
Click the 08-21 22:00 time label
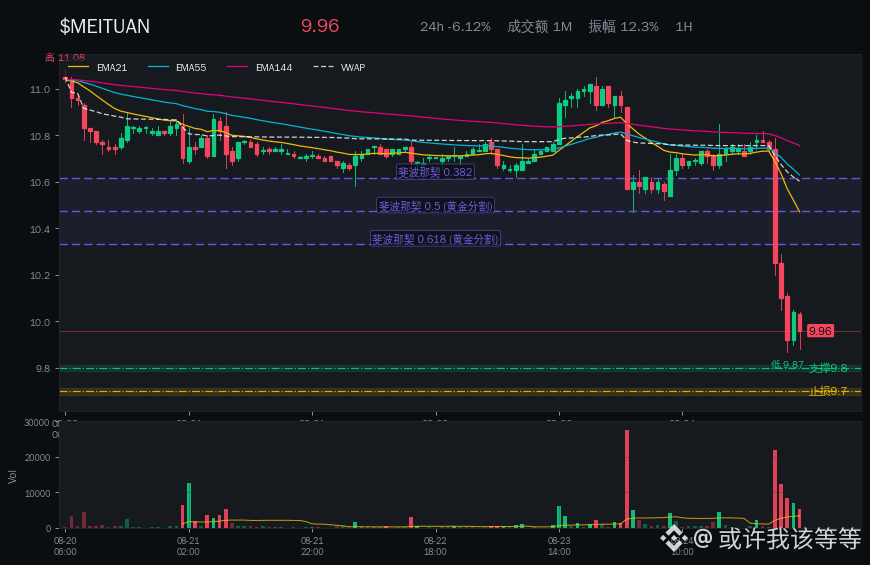click(312, 546)
